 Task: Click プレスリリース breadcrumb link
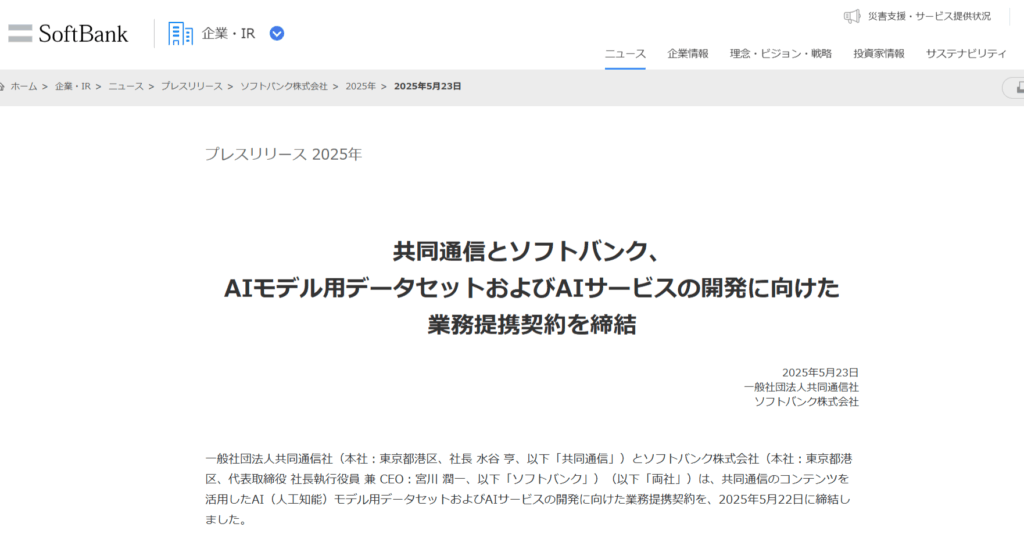pos(192,86)
